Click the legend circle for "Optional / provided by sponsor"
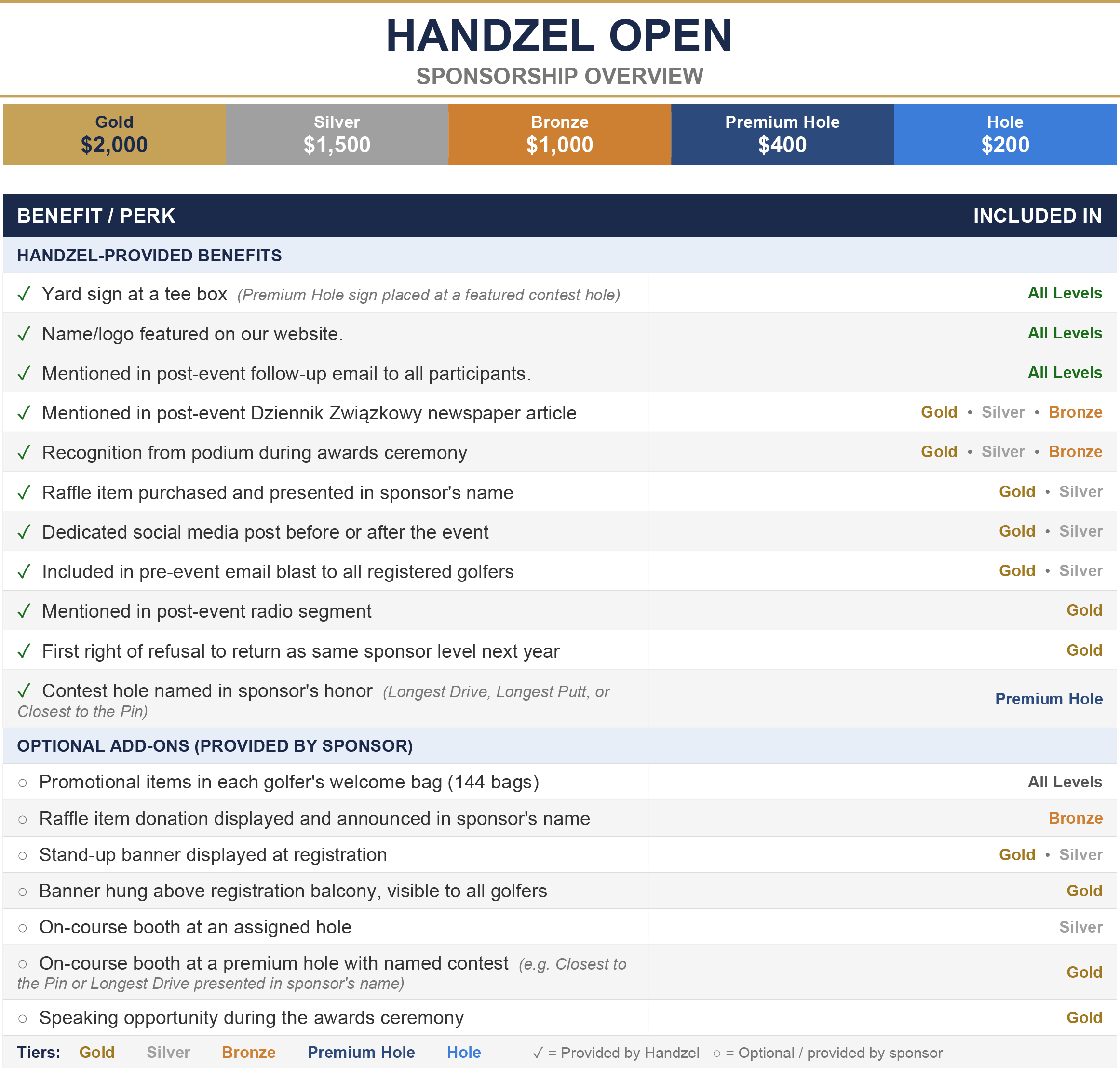 (x=717, y=1054)
